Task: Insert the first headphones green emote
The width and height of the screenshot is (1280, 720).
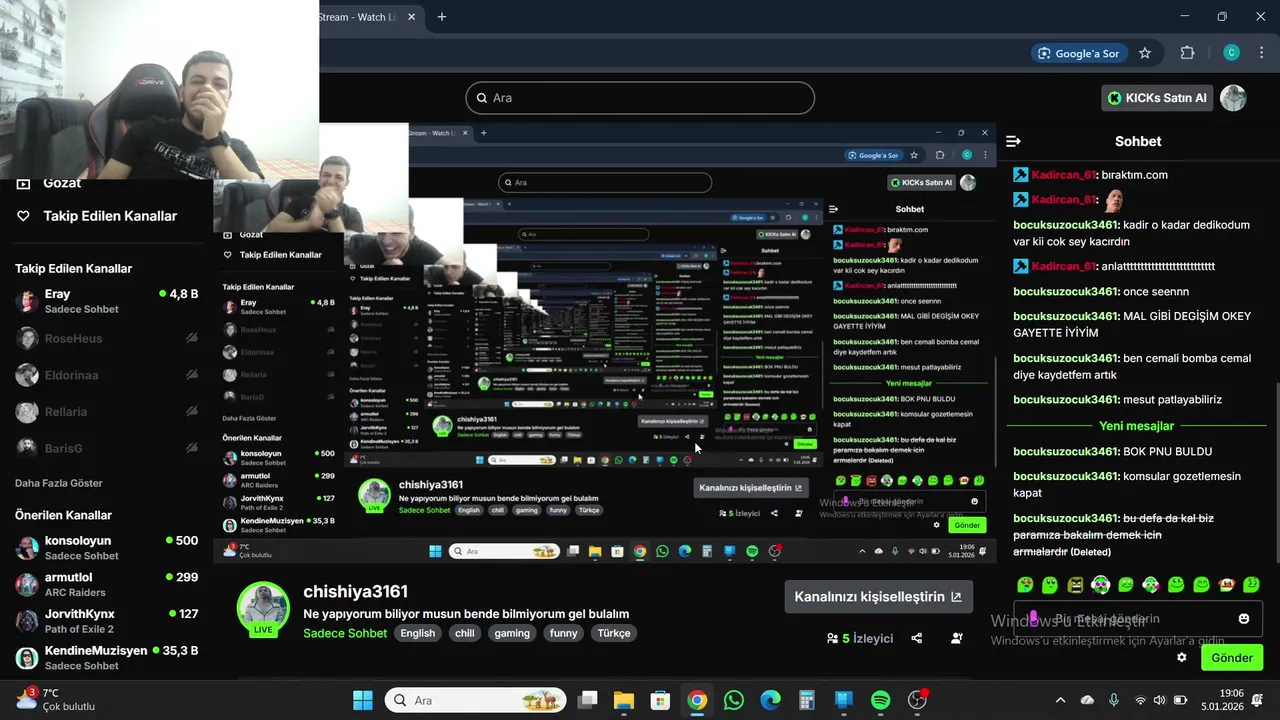Action: 1100,584
